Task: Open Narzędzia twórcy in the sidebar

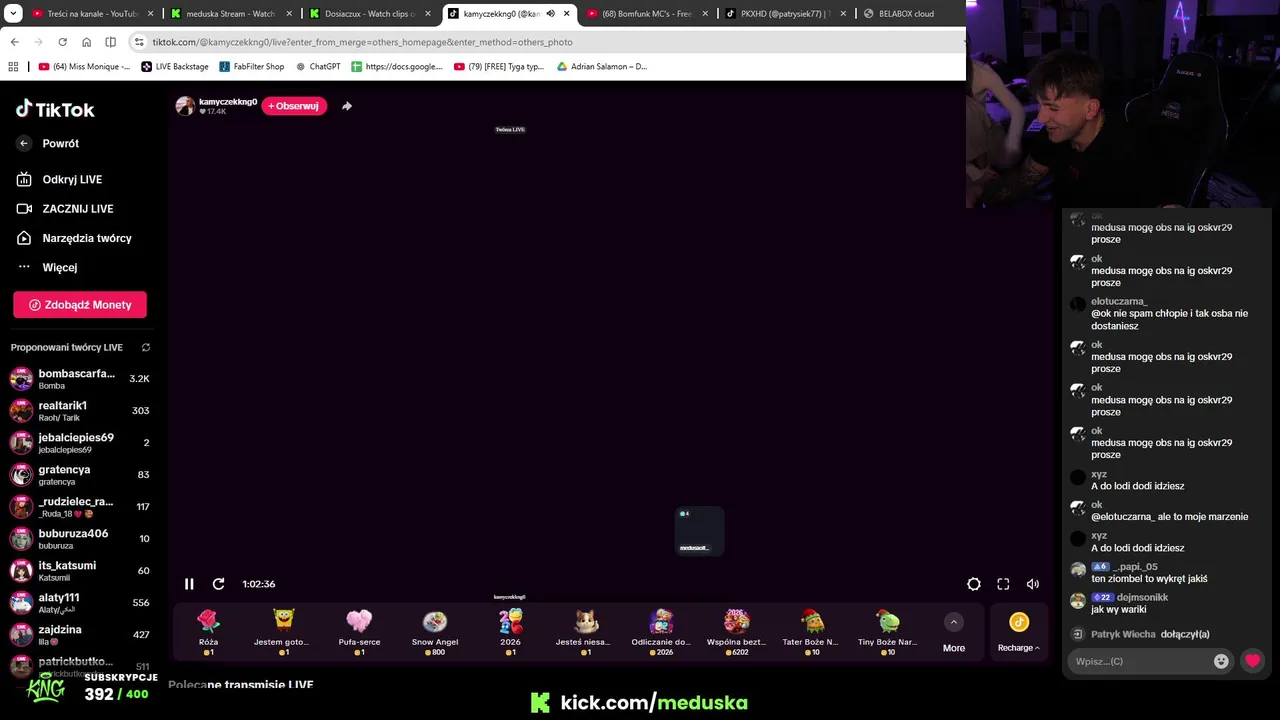Action: click(74, 238)
